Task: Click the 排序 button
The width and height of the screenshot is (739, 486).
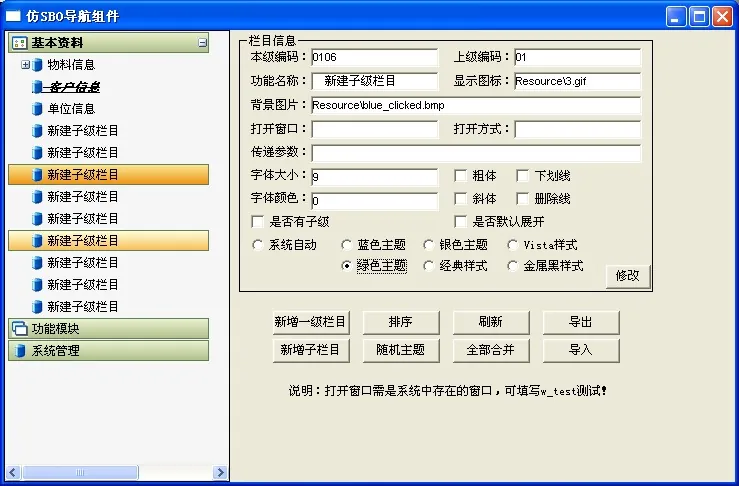Action: coord(401,322)
